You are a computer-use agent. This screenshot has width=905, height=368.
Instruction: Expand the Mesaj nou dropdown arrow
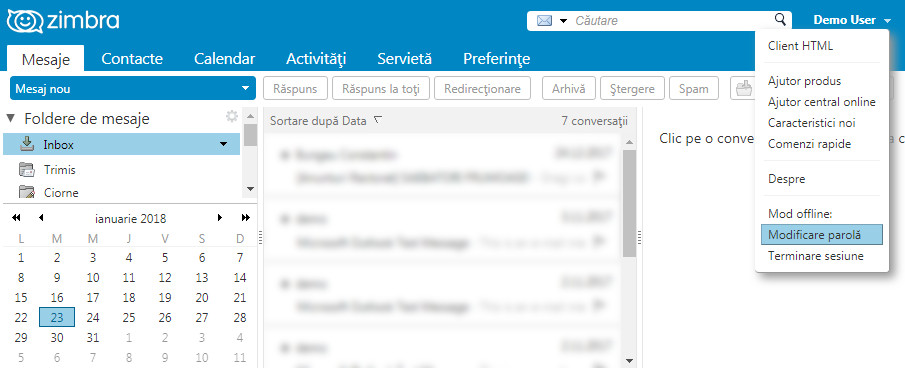245,89
